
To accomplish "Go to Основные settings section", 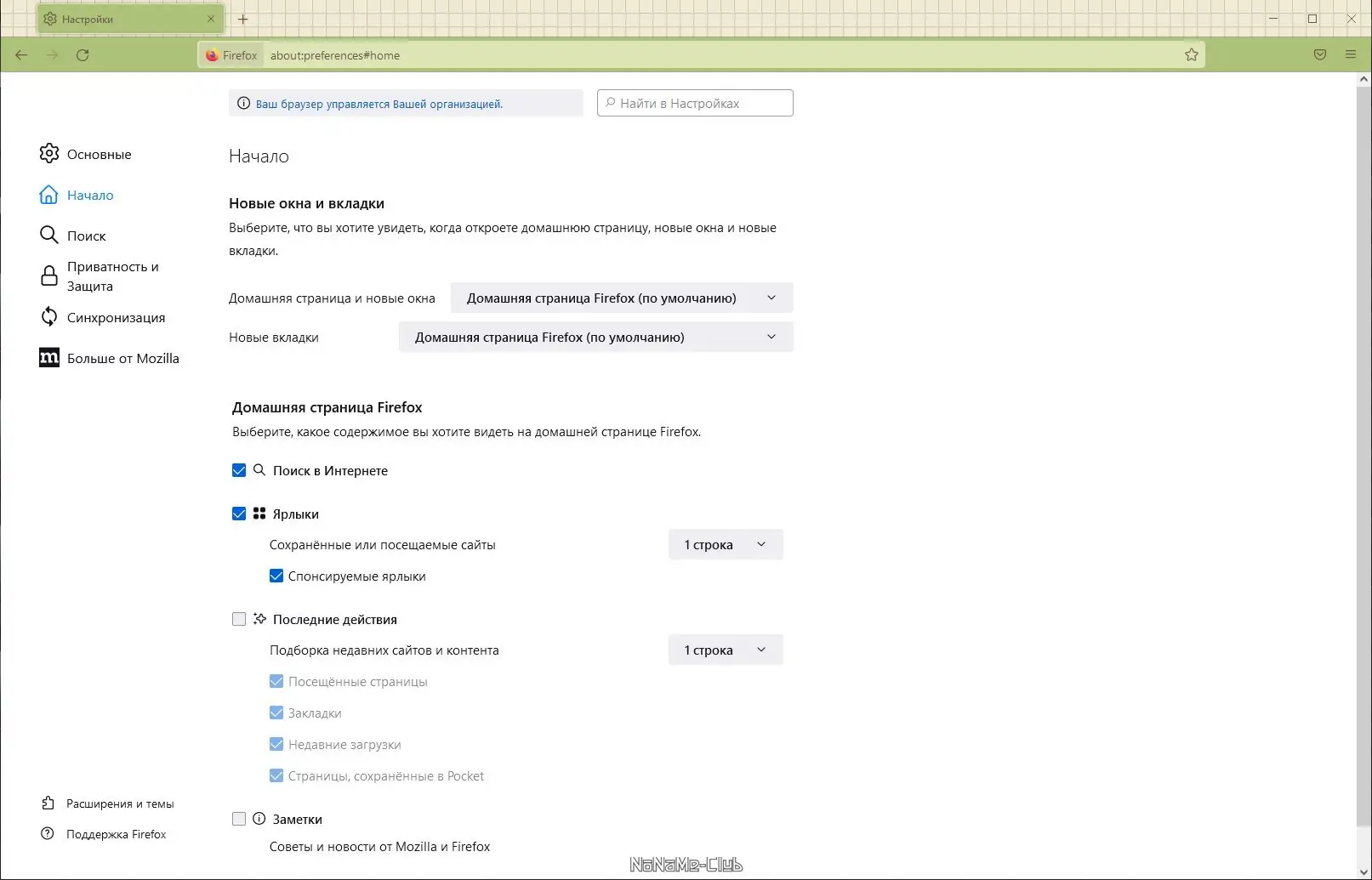I will [100, 154].
